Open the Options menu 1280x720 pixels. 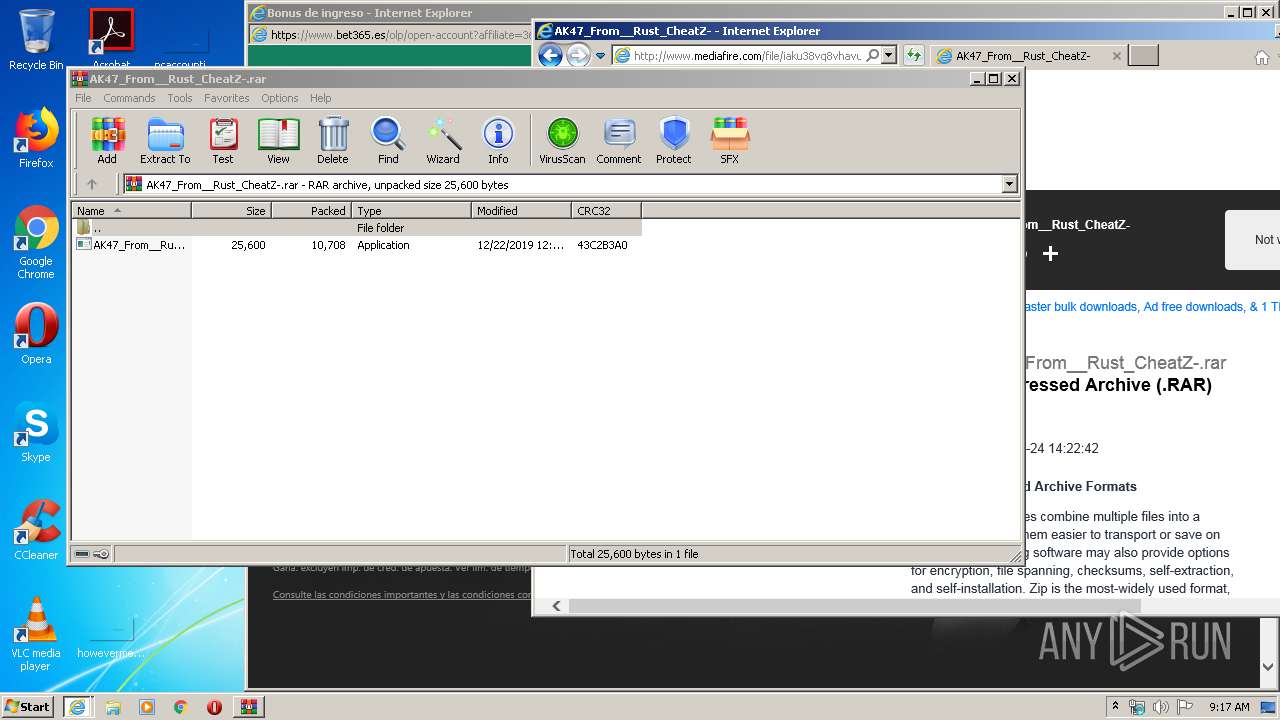(x=280, y=98)
